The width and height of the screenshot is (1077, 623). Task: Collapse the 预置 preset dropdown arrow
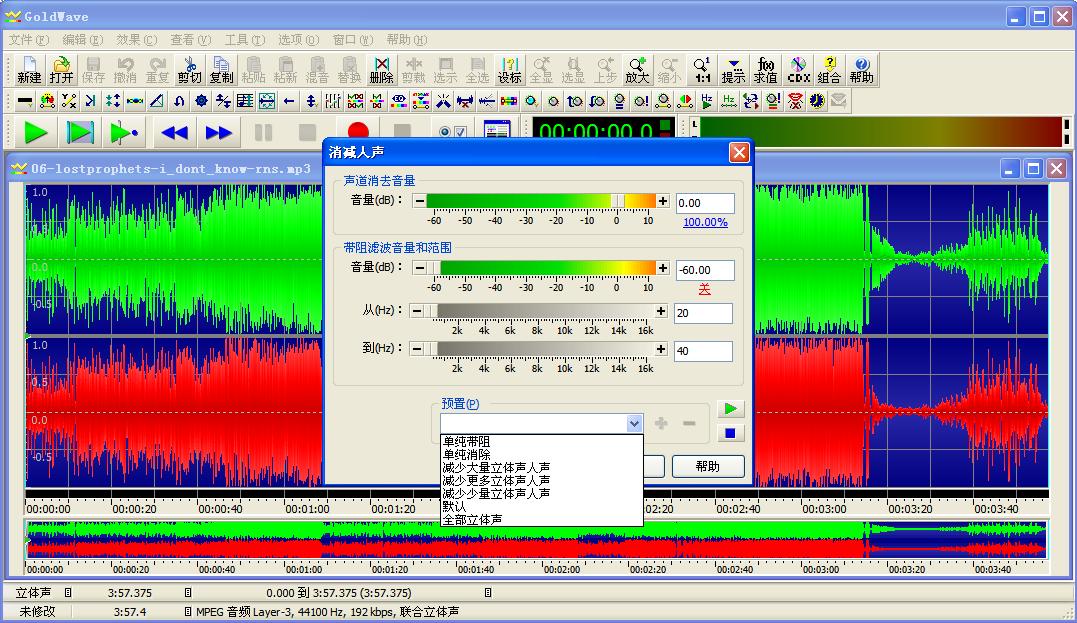tap(635, 424)
